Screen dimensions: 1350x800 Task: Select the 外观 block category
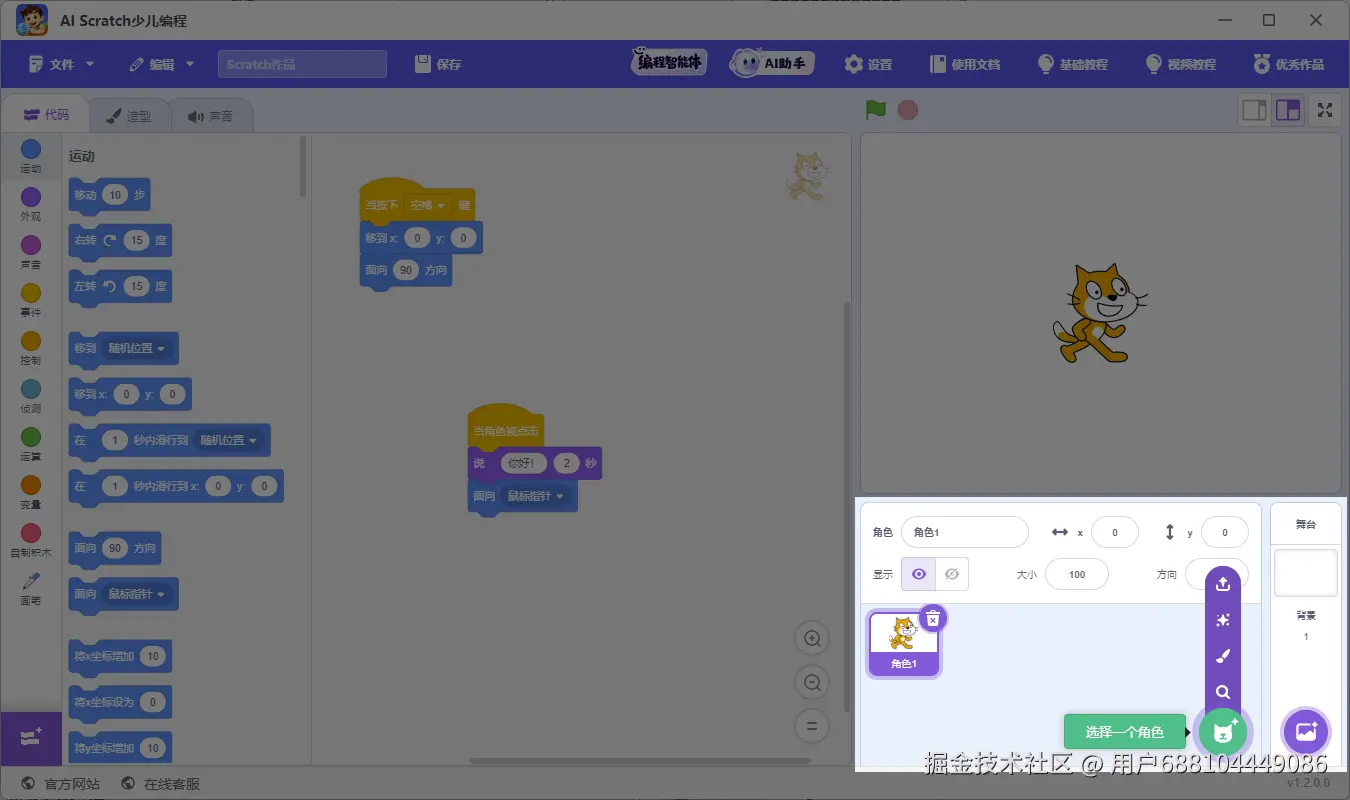31,205
